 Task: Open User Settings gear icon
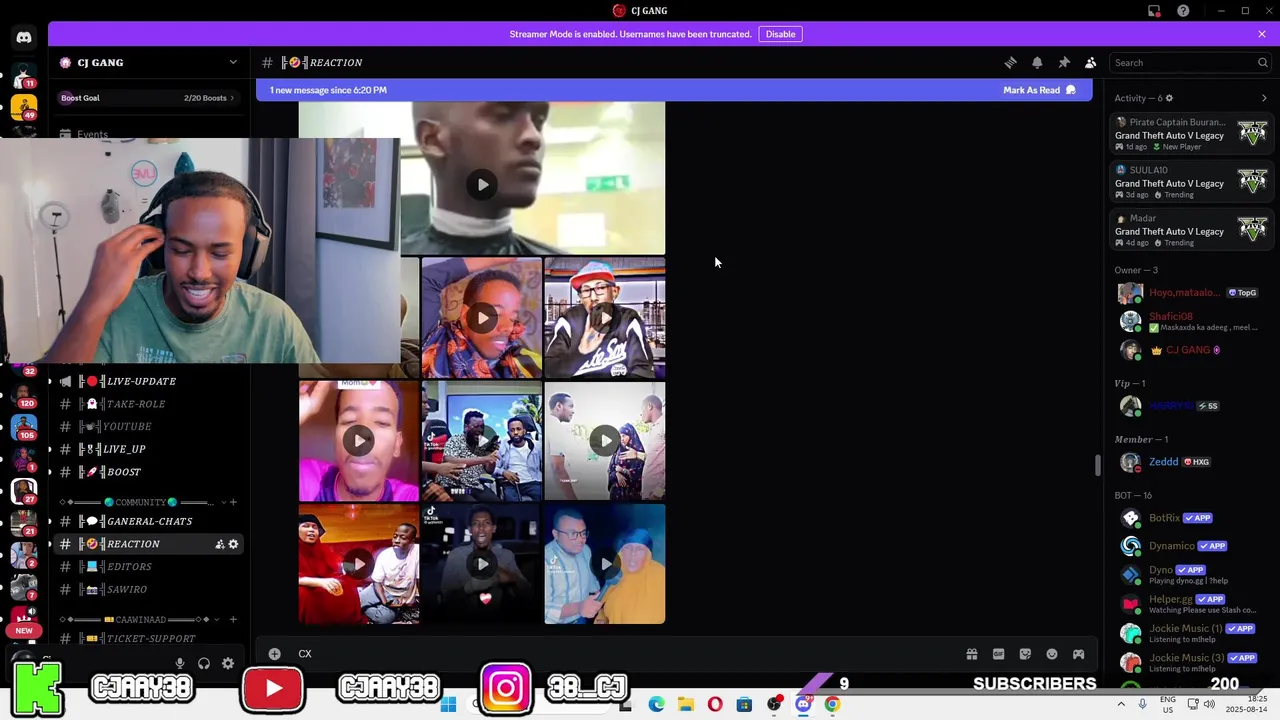click(x=228, y=663)
